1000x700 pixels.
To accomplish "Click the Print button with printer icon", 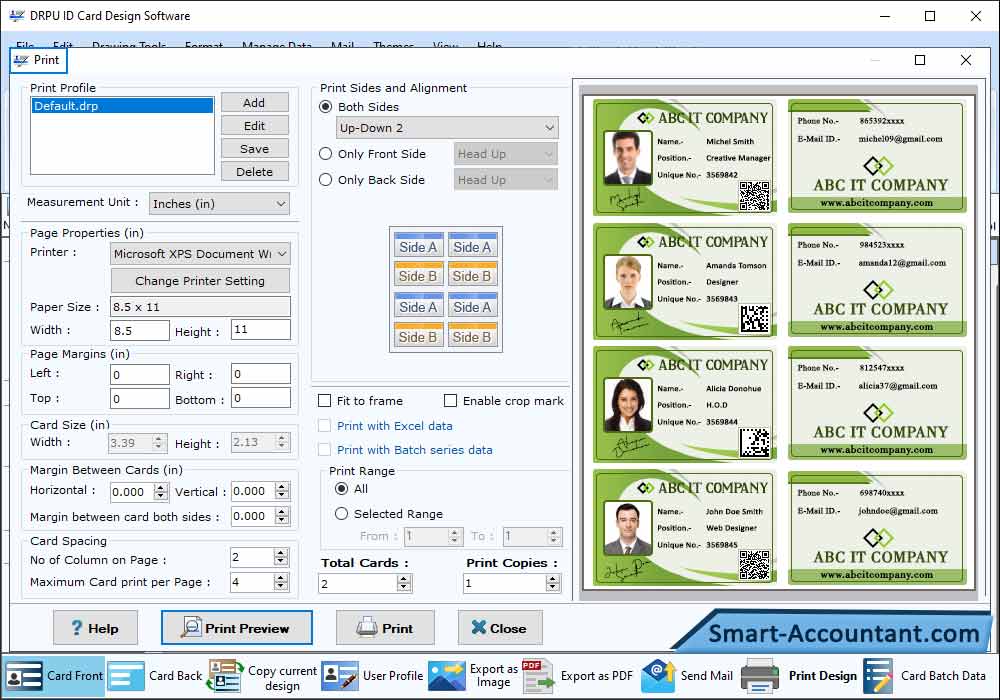I will pos(385,628).
